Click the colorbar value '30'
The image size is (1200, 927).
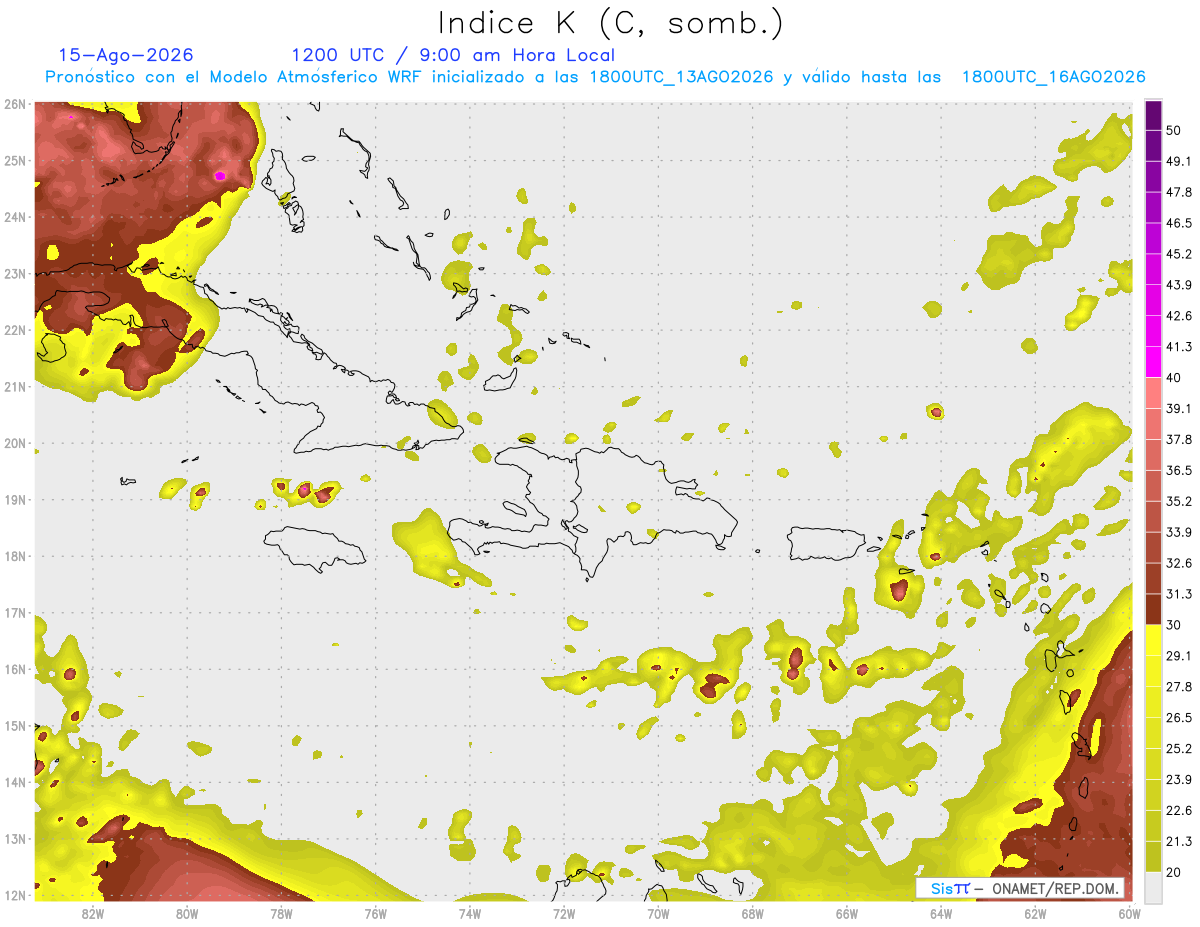pyautogui.click(x=1174, y=625)
